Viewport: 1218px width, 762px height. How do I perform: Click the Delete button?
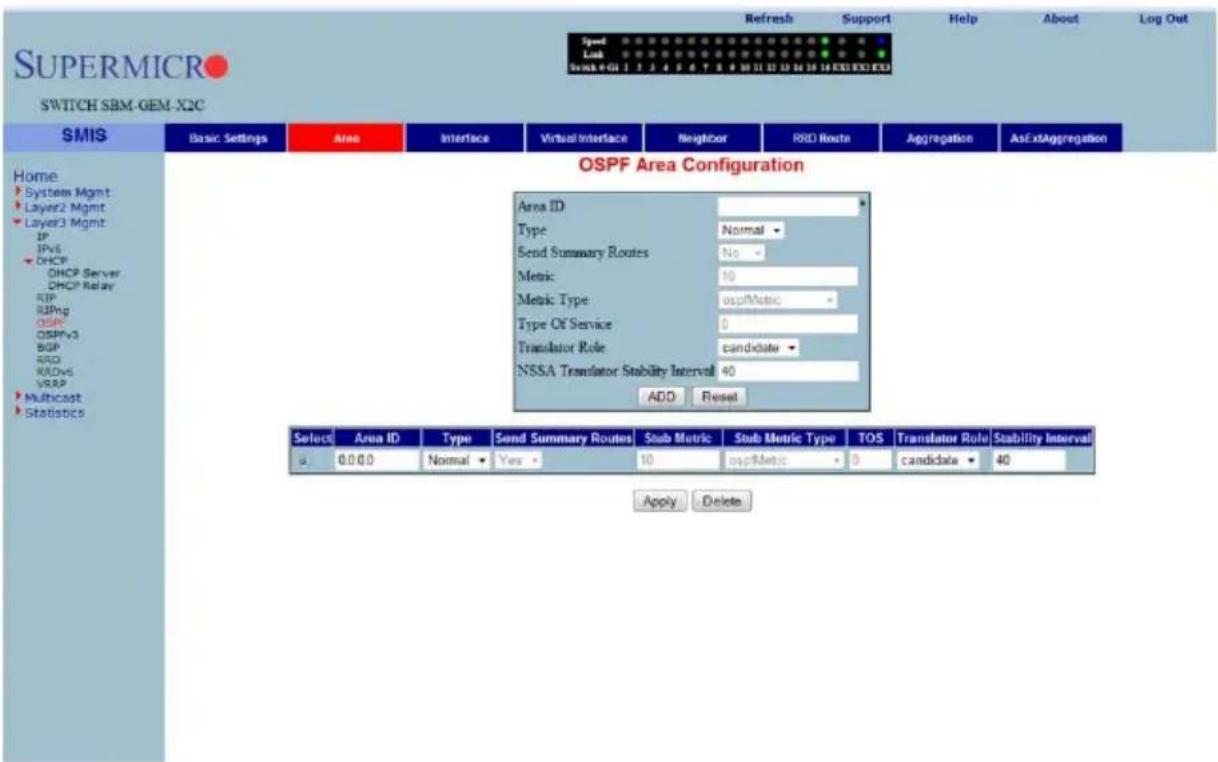coord(722,501)
